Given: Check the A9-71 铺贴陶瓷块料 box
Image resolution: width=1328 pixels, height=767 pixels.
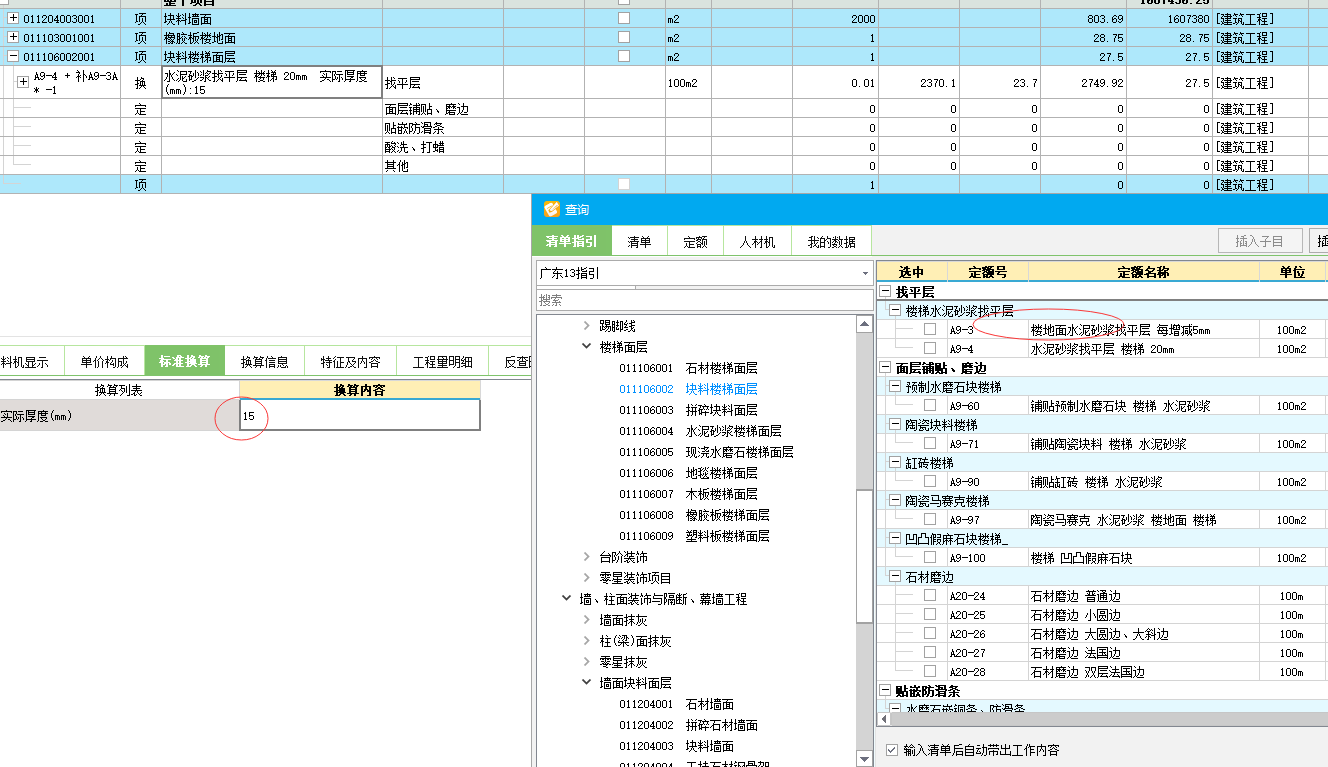Looking at the screenshot, I should [930, 443].
